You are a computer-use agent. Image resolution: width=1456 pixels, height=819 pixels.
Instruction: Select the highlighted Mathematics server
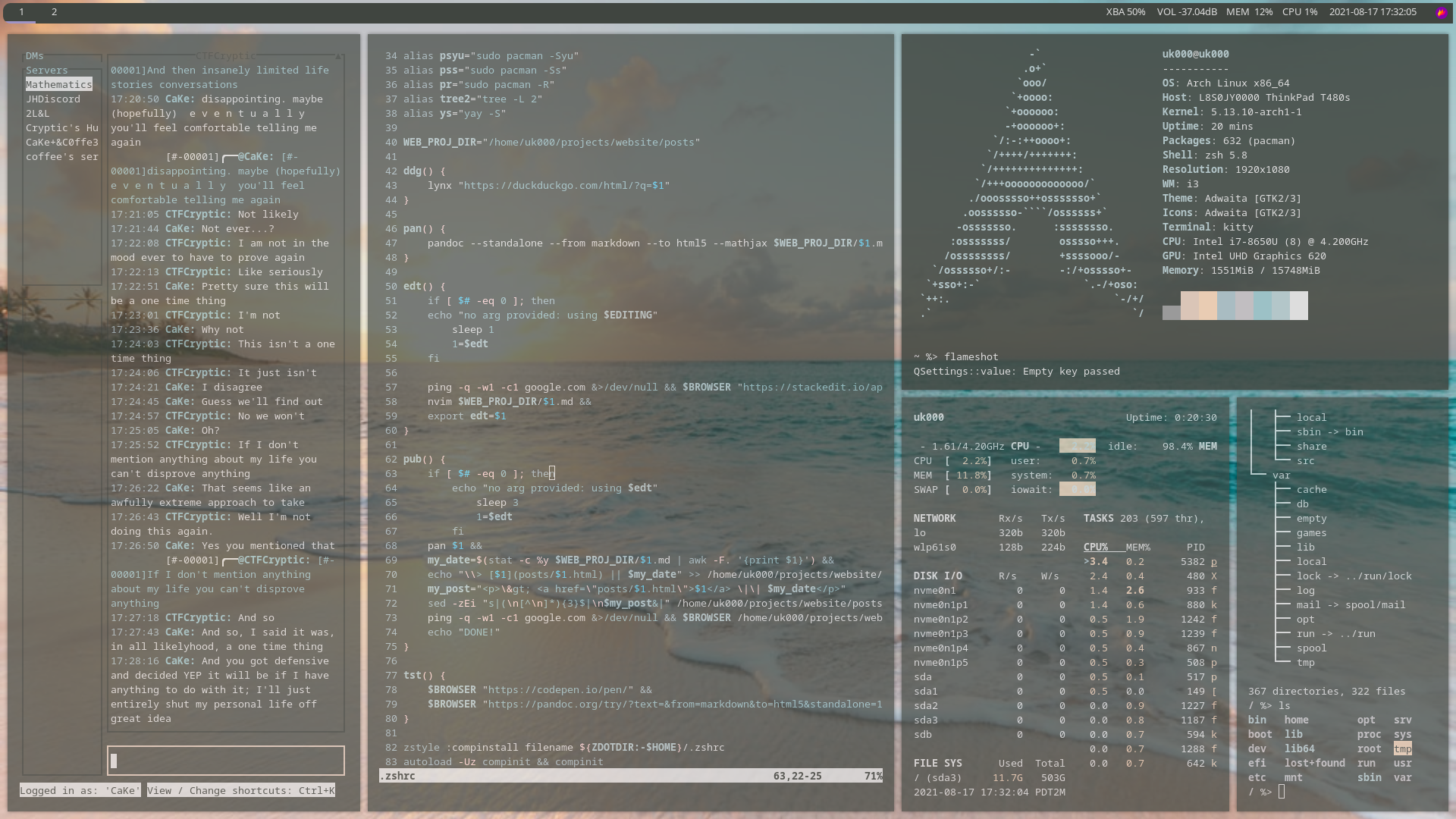59,85
